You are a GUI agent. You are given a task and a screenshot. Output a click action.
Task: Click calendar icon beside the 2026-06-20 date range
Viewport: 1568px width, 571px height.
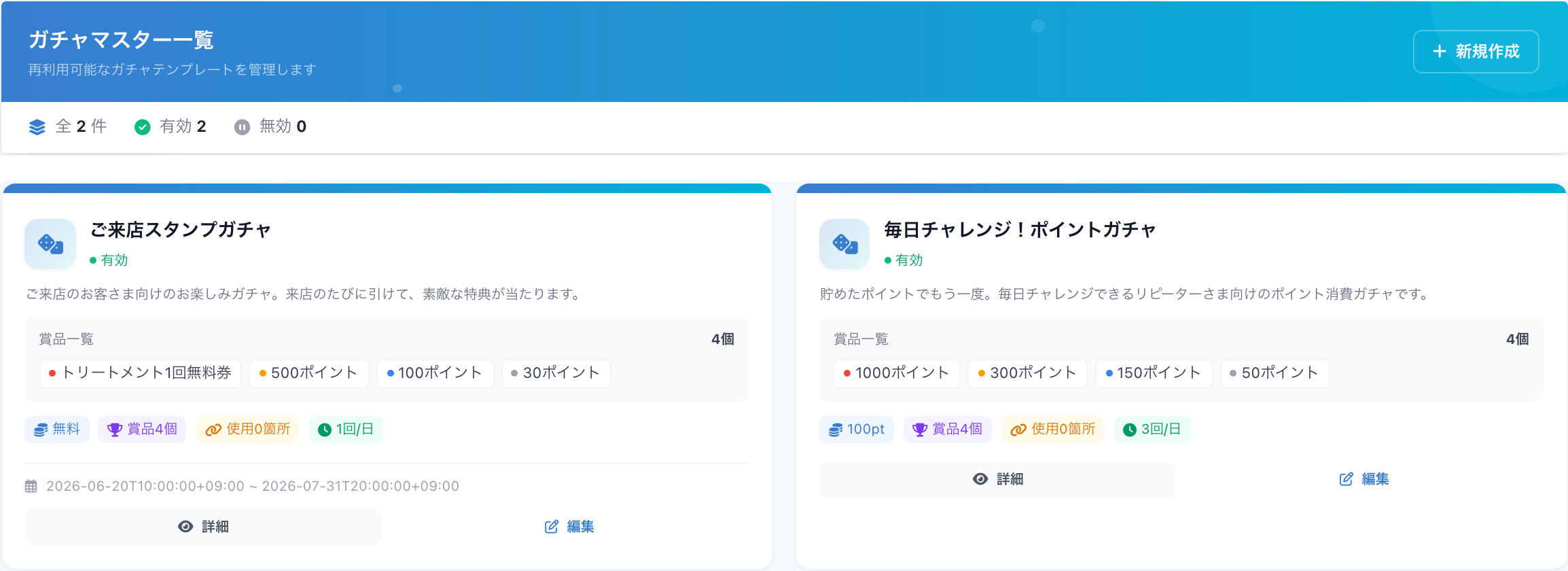pos(31,486)
